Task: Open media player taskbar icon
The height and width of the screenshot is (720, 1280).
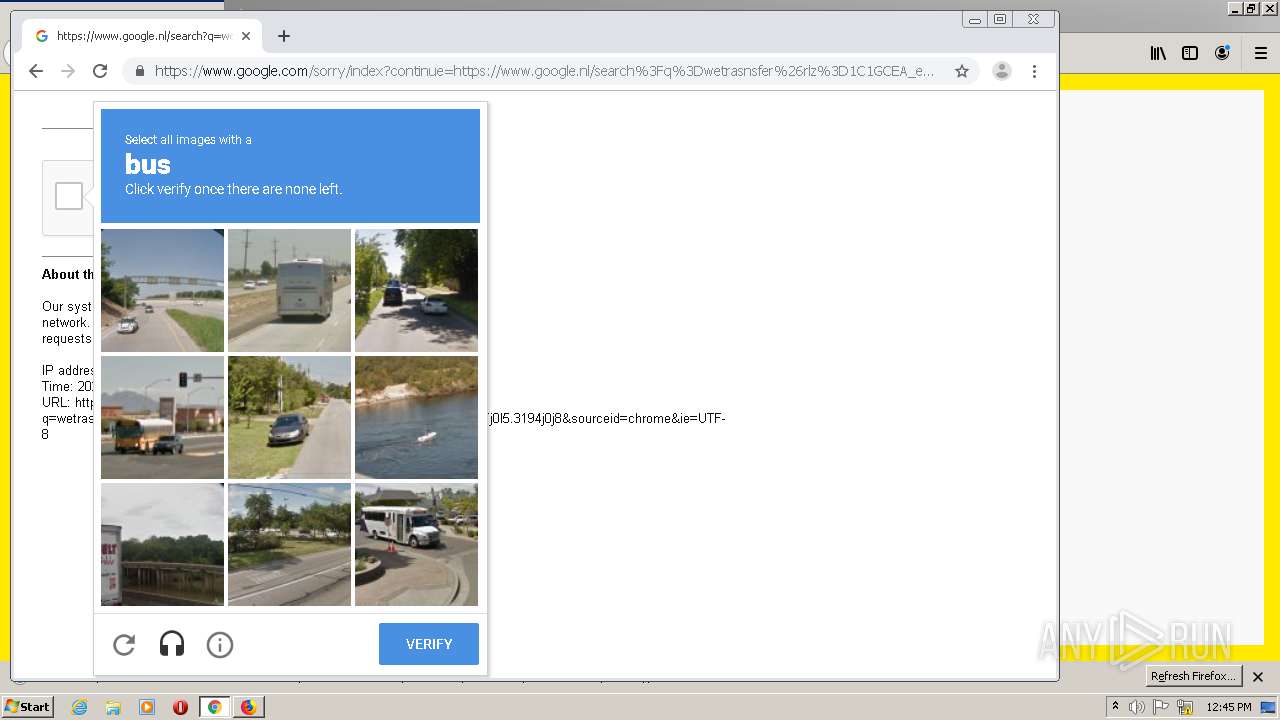Action: (147, 707)
